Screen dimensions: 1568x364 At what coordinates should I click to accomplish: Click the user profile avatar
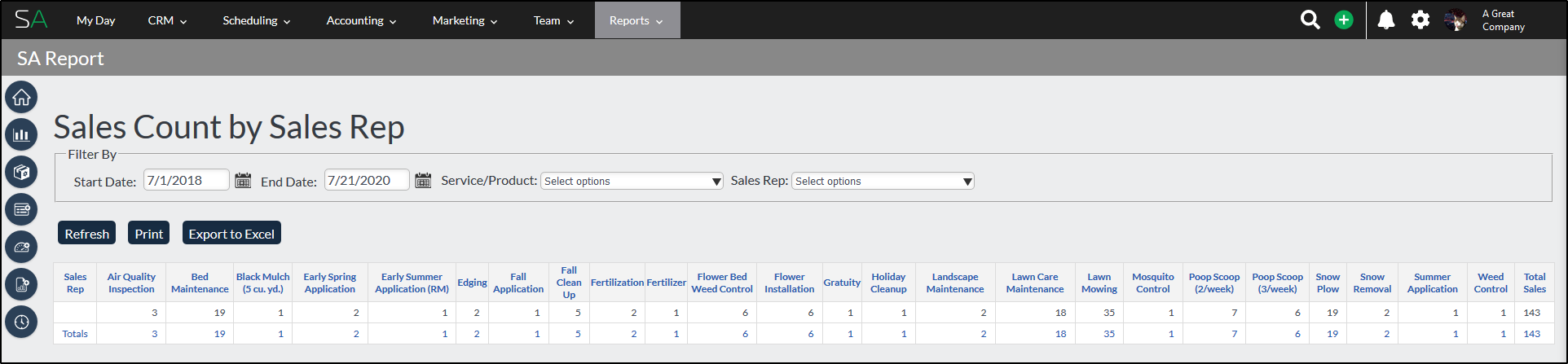point(1456,20)
